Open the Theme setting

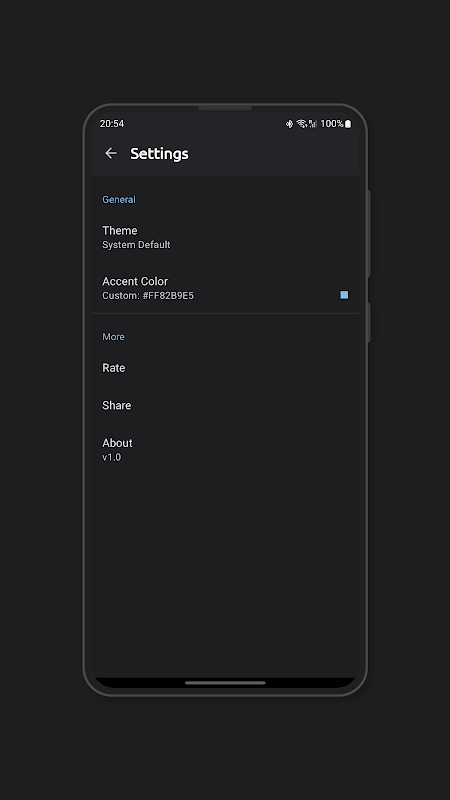tap(225, 237)
